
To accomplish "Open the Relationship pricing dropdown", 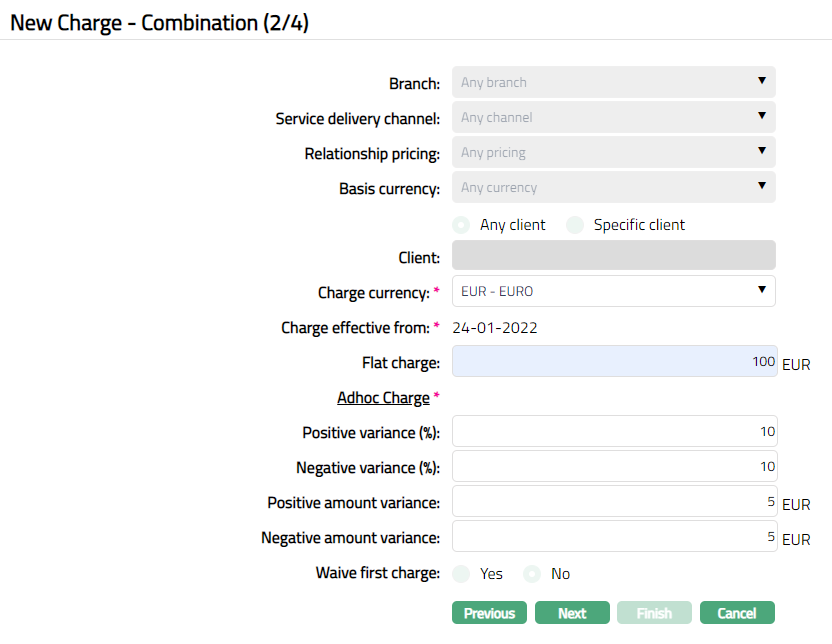I will coord(613,152).
